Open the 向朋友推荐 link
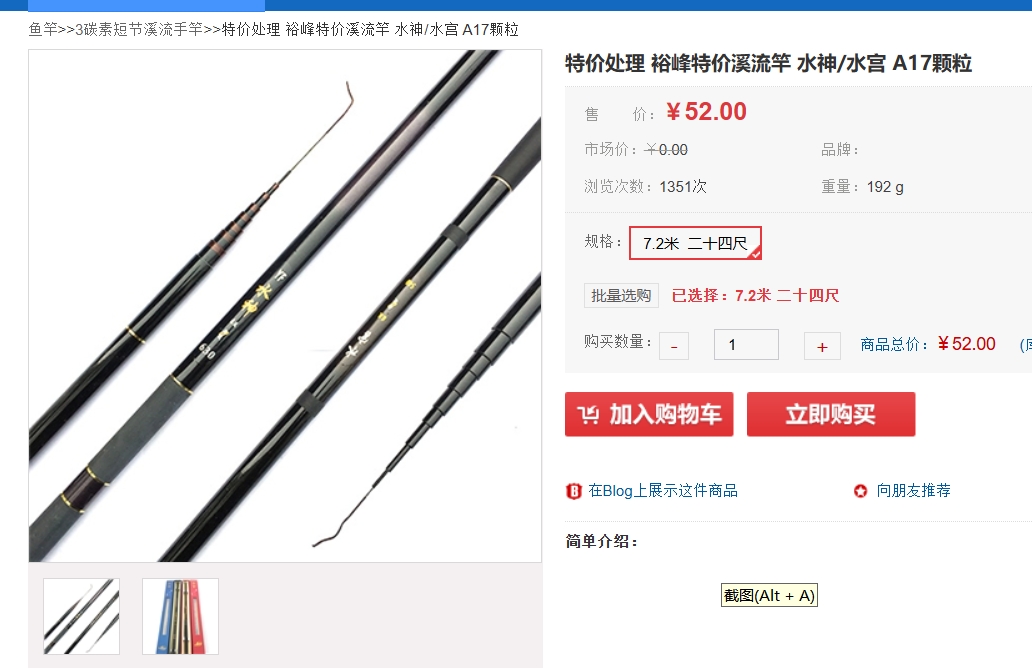Viewport: 1032px width, 669px height. coord(914,491)
